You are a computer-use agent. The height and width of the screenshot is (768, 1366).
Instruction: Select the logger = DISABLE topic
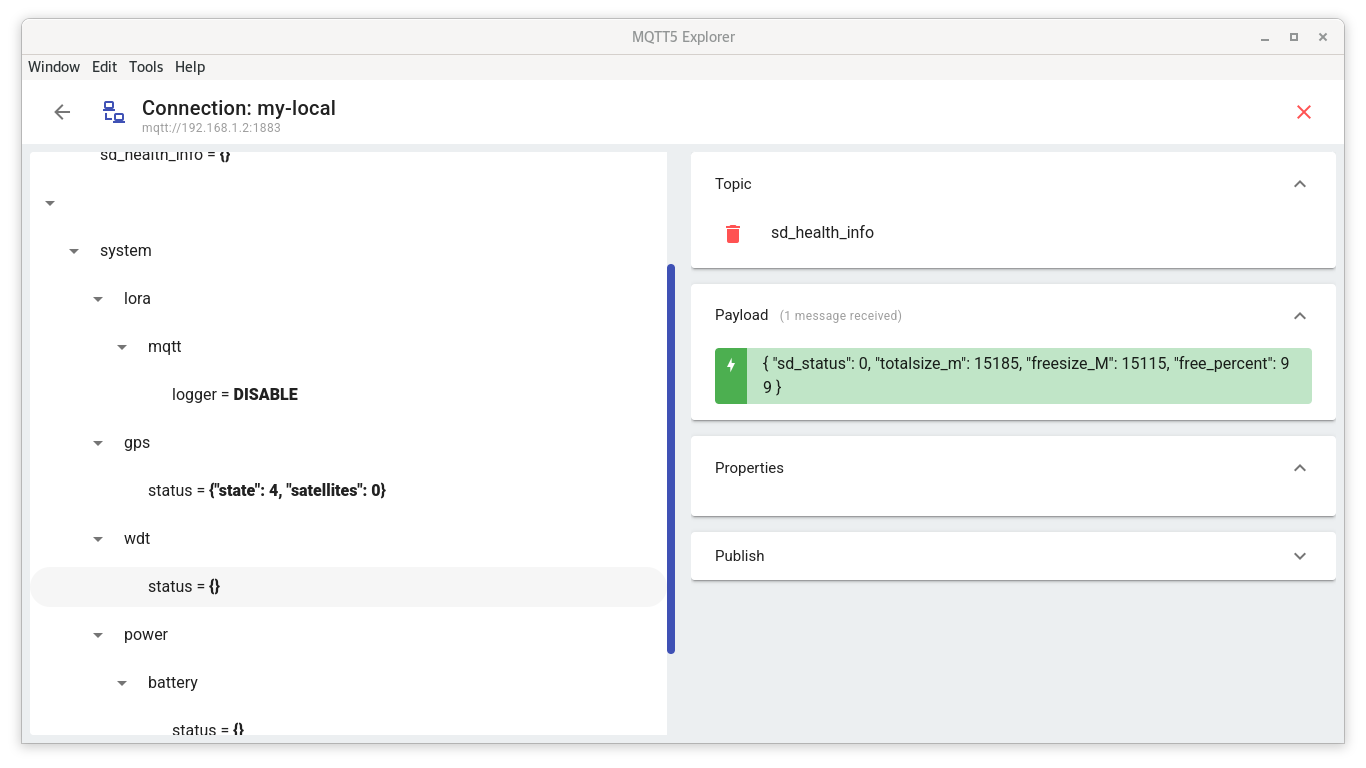tap(235, 395)
